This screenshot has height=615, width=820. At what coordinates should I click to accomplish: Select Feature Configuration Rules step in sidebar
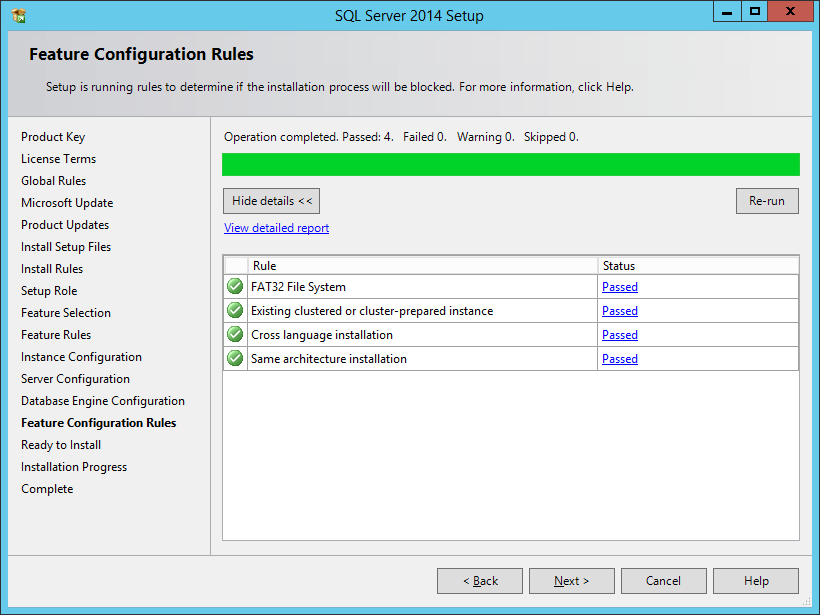(98, 423)
